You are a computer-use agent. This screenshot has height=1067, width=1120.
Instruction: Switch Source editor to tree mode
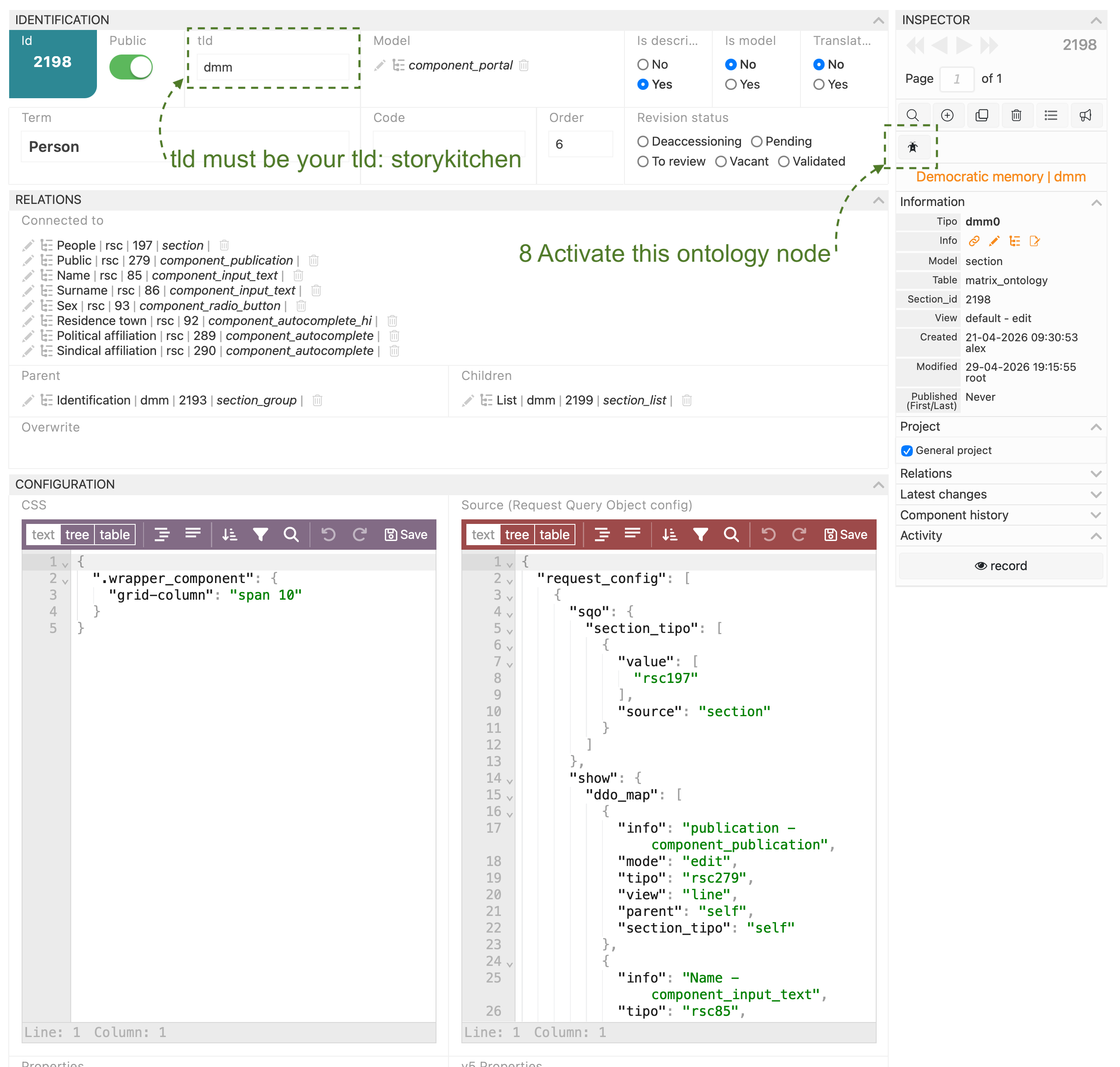pyautogui.click(x=517, y=535)
